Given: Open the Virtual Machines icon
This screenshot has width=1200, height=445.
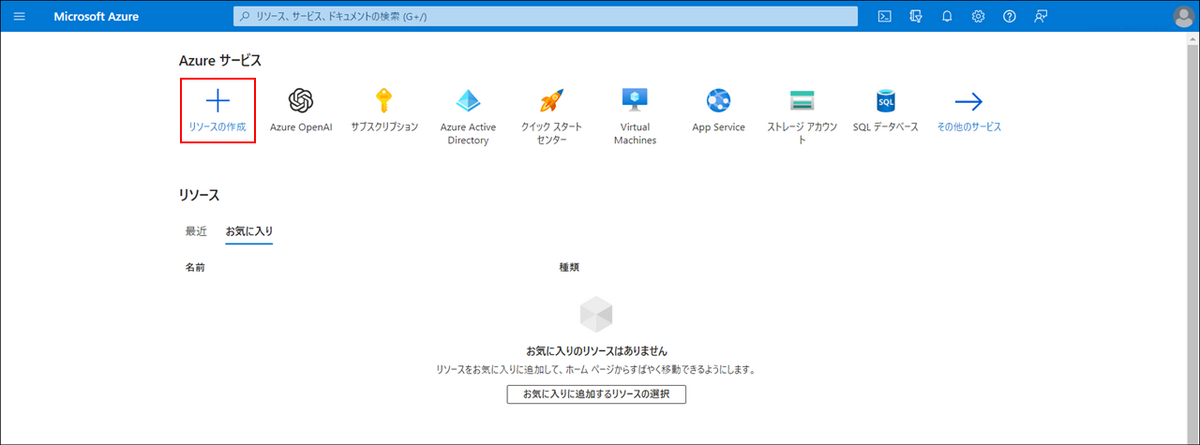Looking at the screenshot, I should pyautogui.click(x=635, y=101).
